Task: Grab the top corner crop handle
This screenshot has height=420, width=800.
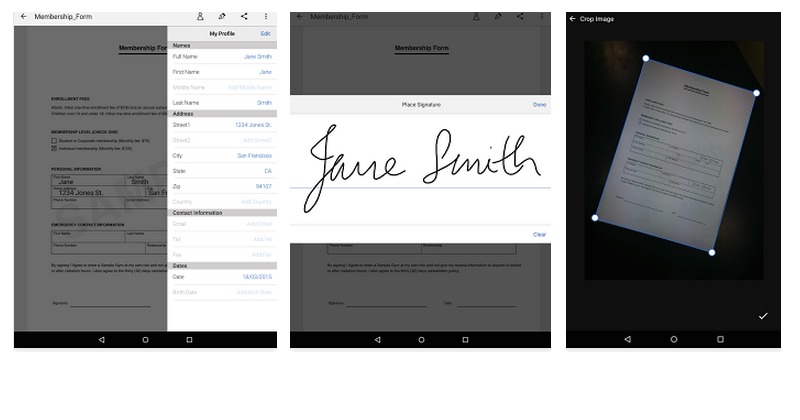Action: (x=645, y=58)
